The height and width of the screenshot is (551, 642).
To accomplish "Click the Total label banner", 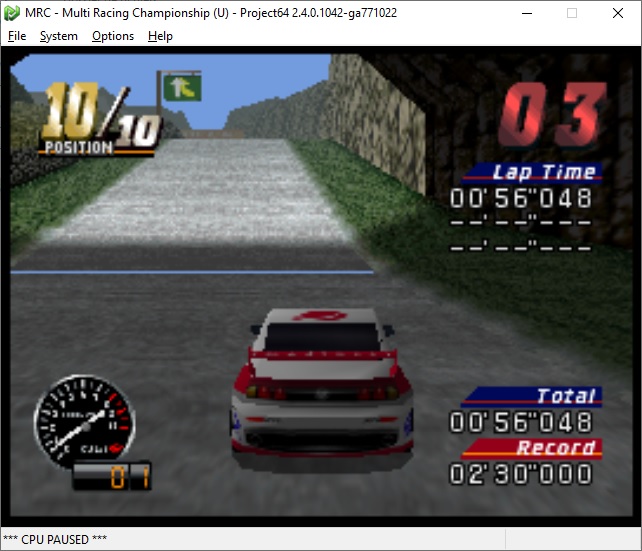I will pyautogui.click(x=532, y=396).
